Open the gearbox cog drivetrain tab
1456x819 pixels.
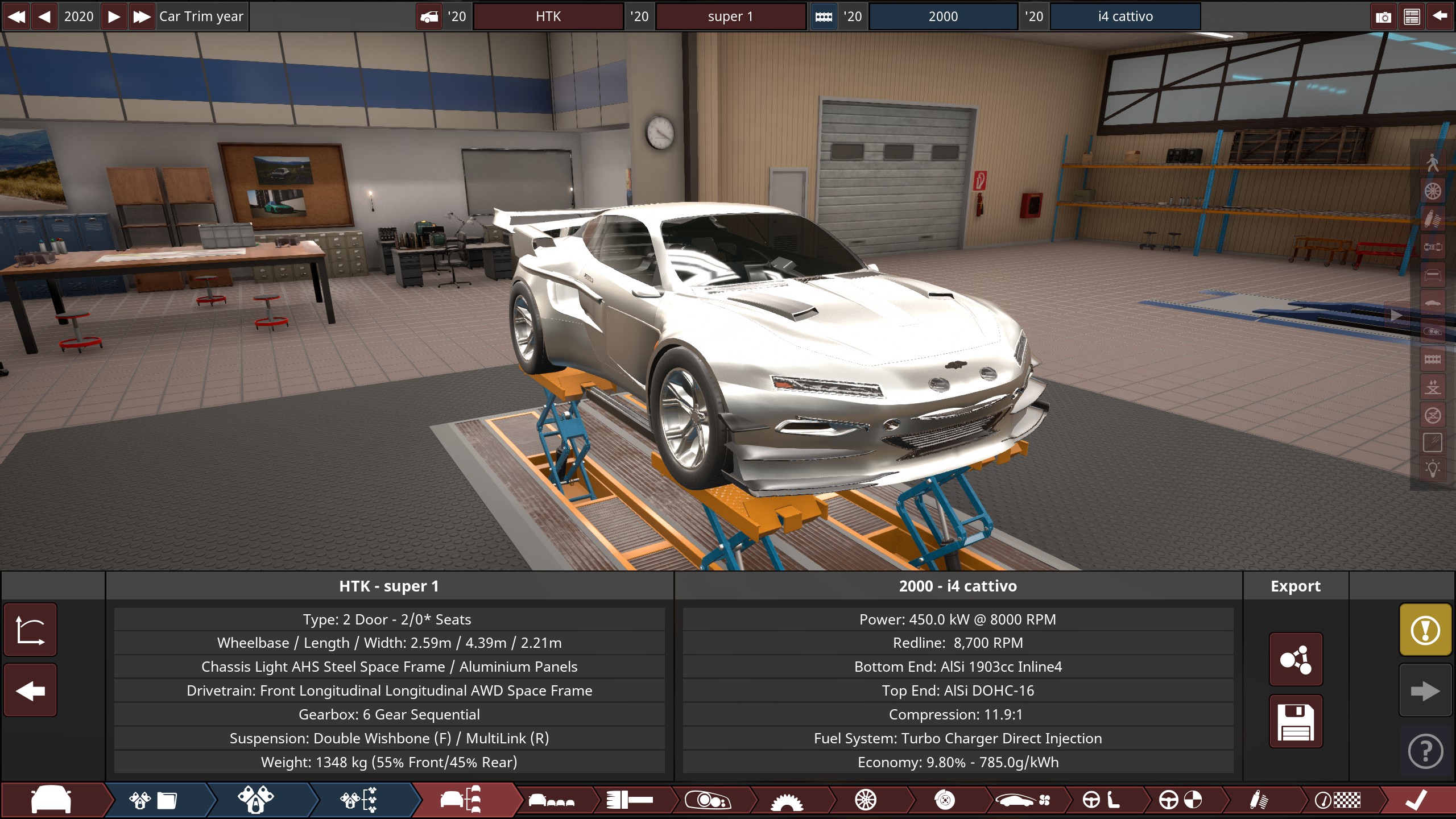[787, 800]
